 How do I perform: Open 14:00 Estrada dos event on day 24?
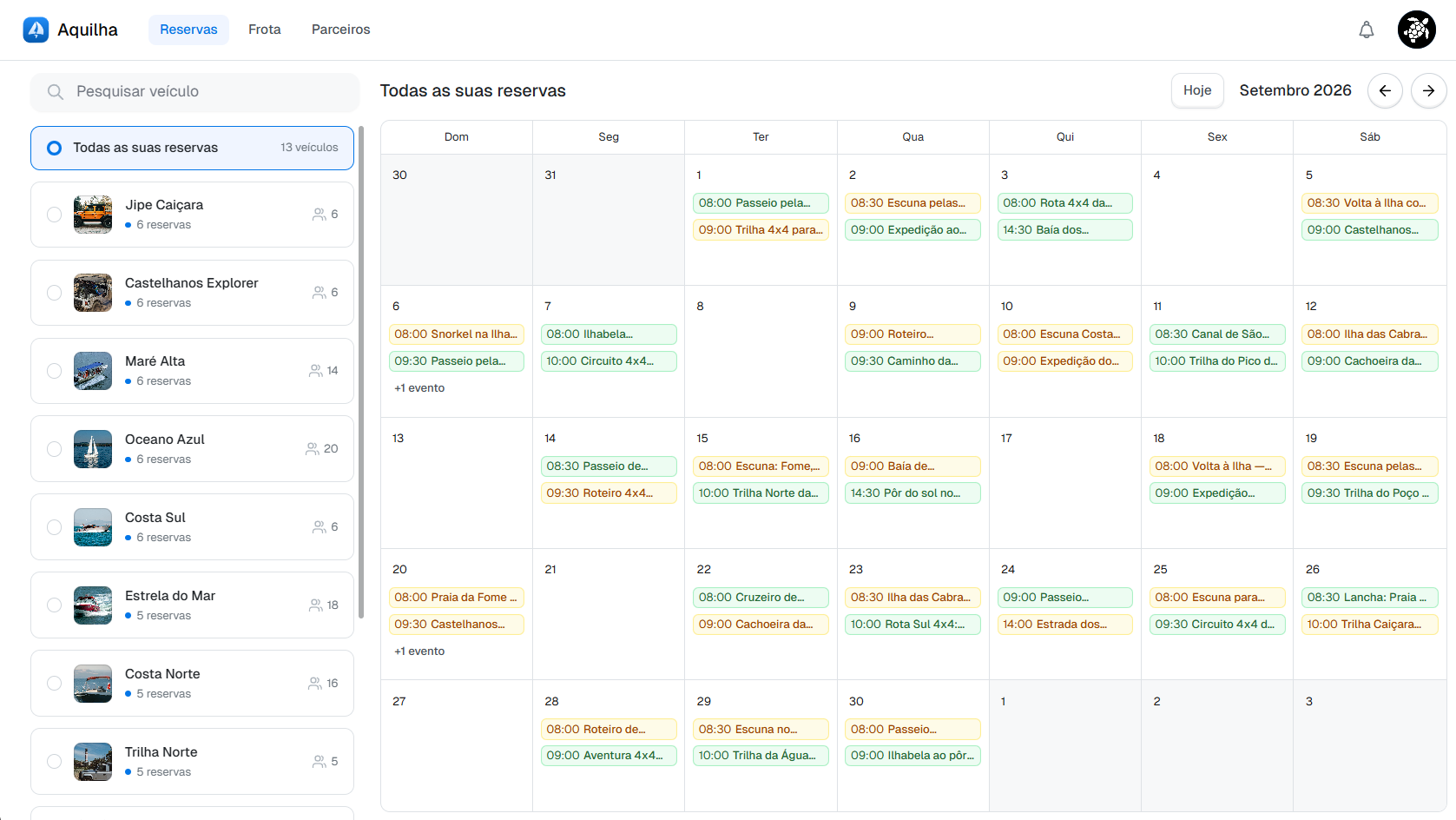[1065, 625]
